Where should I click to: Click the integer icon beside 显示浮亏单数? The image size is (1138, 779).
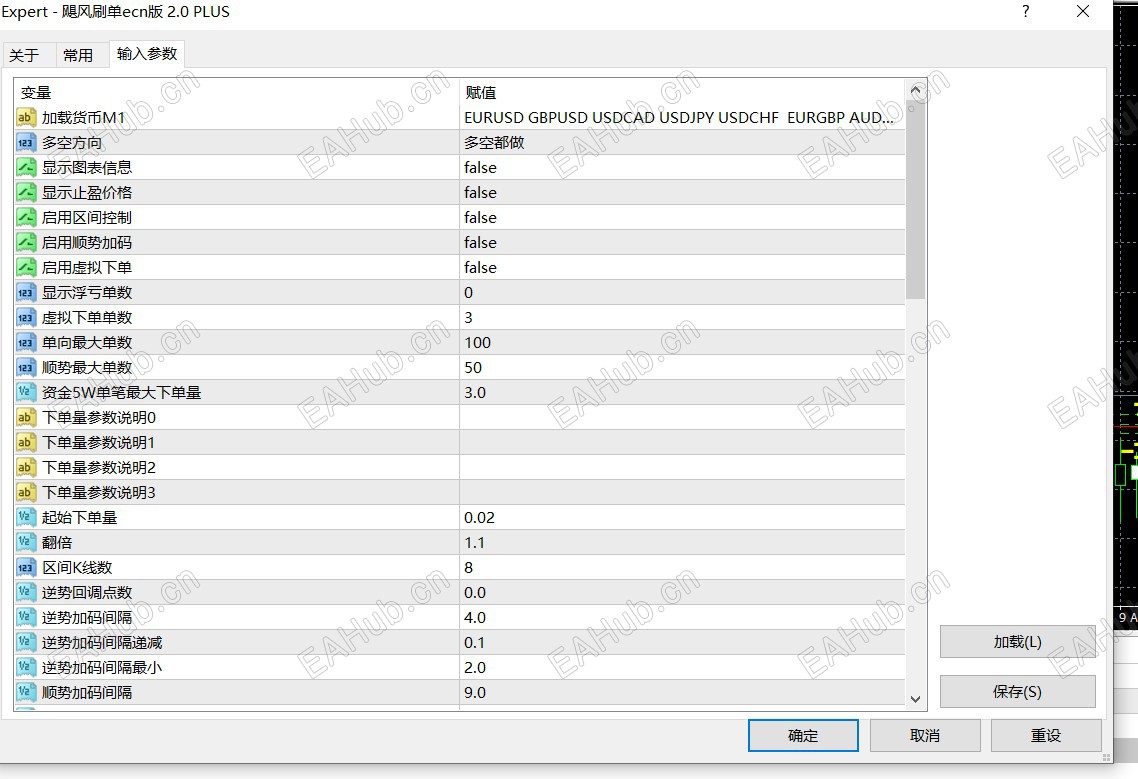tap(25, 293)
